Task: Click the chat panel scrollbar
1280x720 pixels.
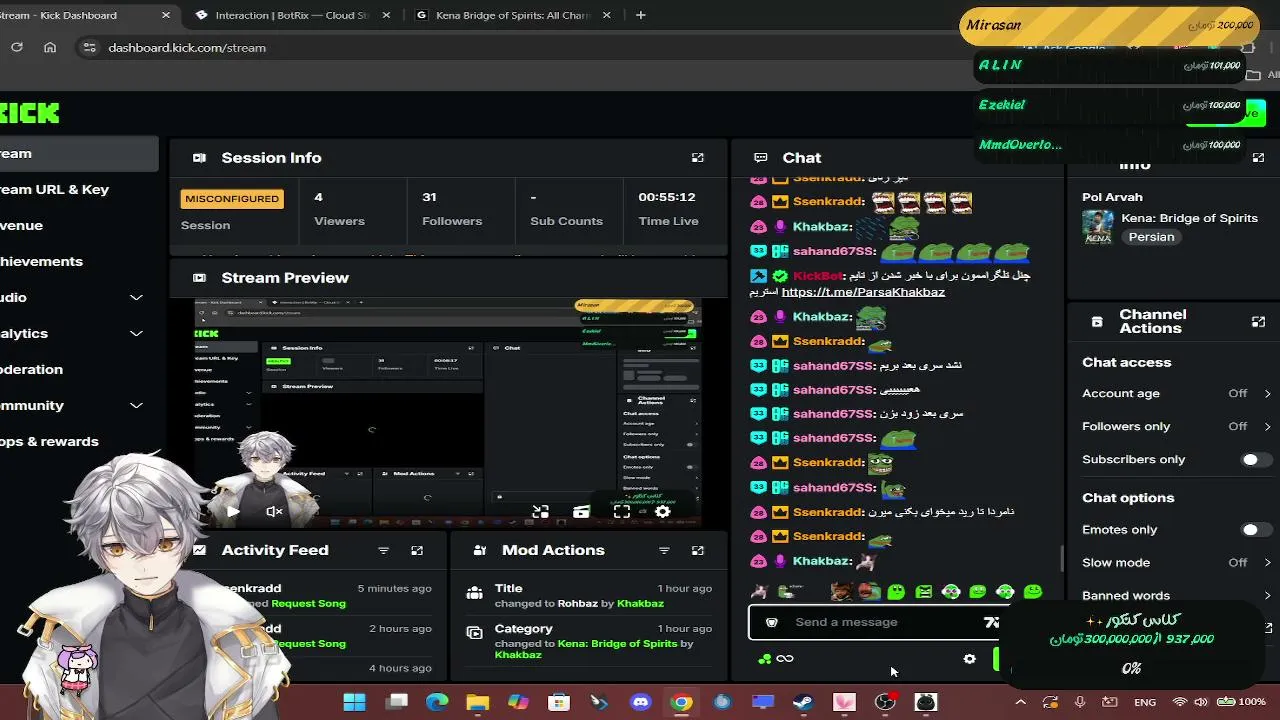Action: [1062, 558]
